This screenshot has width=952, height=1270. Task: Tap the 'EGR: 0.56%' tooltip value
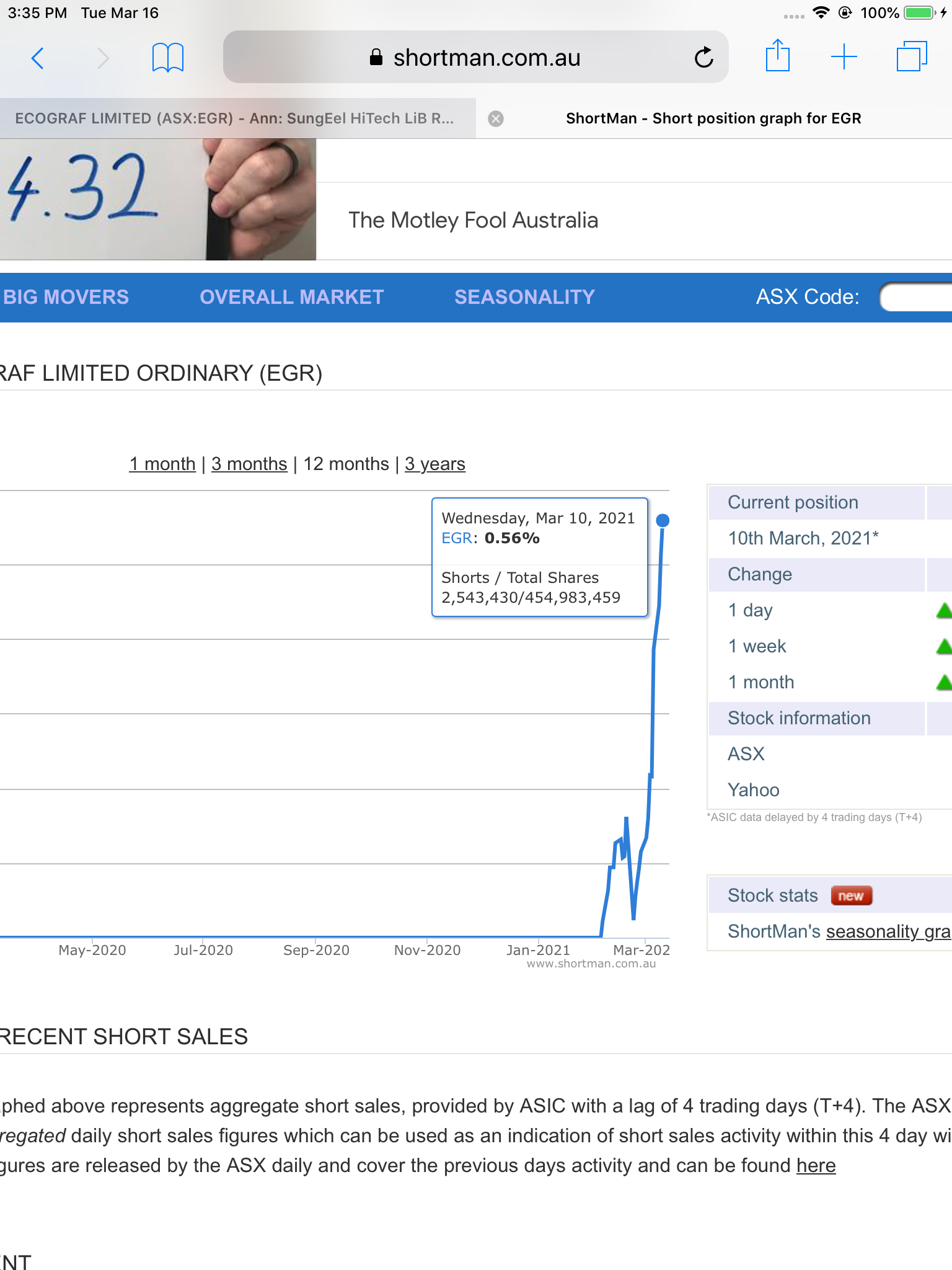click(x=490, y=538)
